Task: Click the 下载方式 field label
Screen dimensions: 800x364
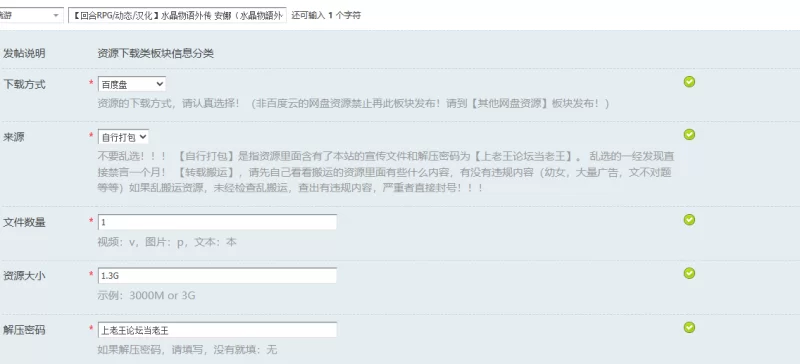Action: coord(24,85)
